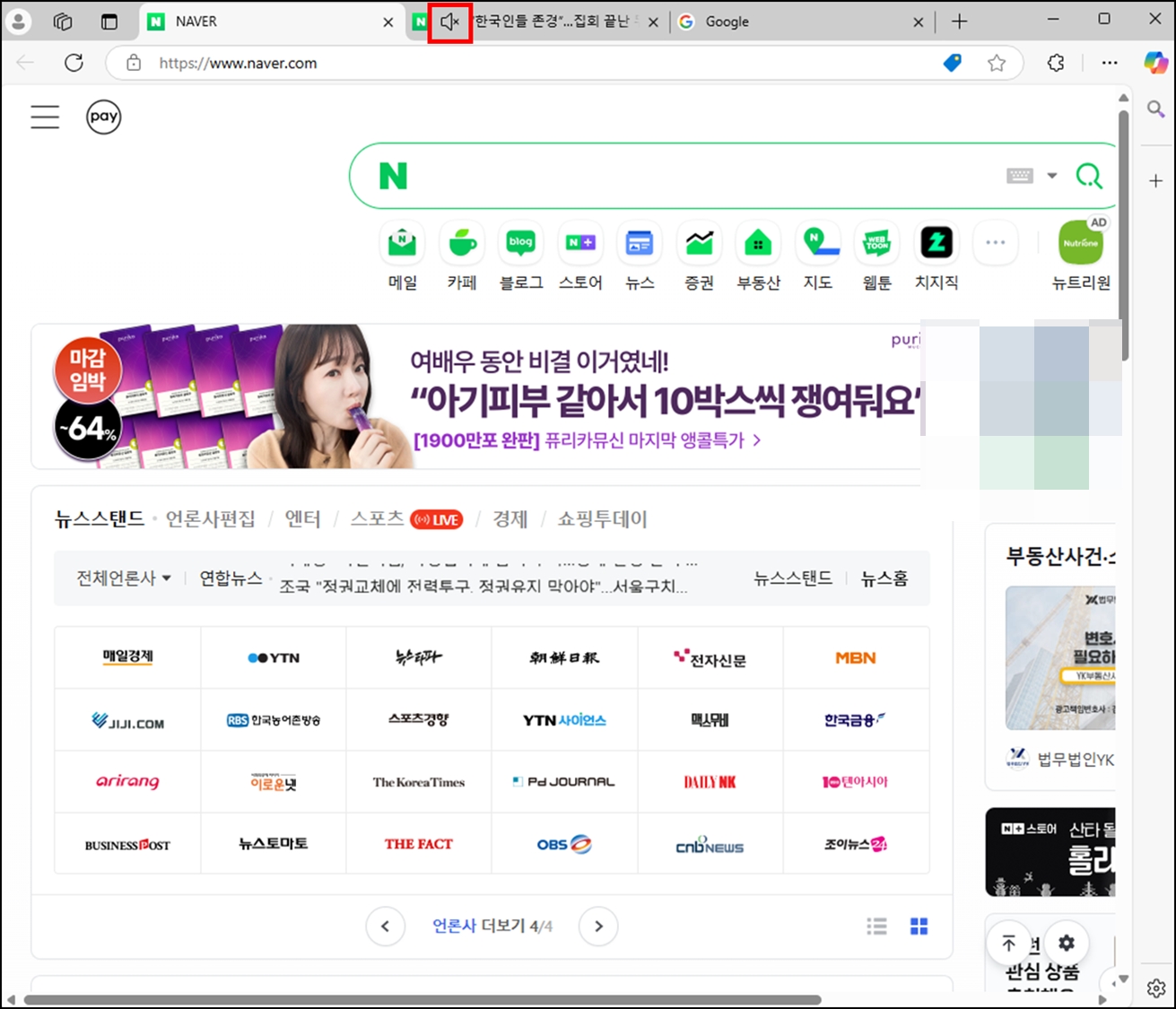Select the 언론사편집 section tab

coord(210,519)
